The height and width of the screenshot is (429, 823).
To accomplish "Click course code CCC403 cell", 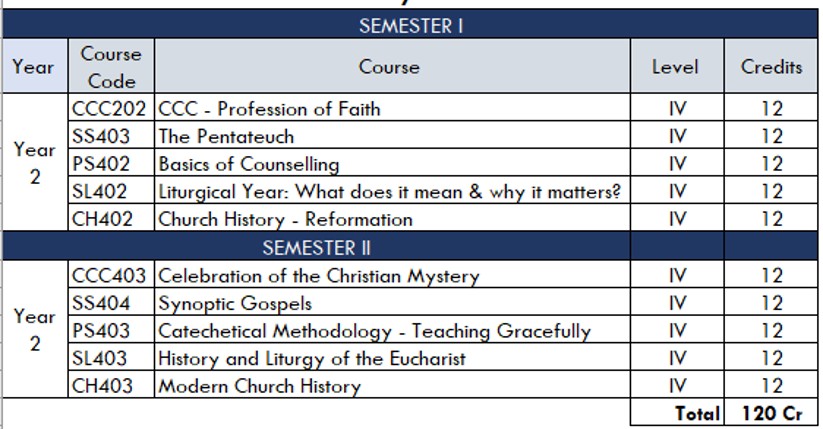I will 110,275.
